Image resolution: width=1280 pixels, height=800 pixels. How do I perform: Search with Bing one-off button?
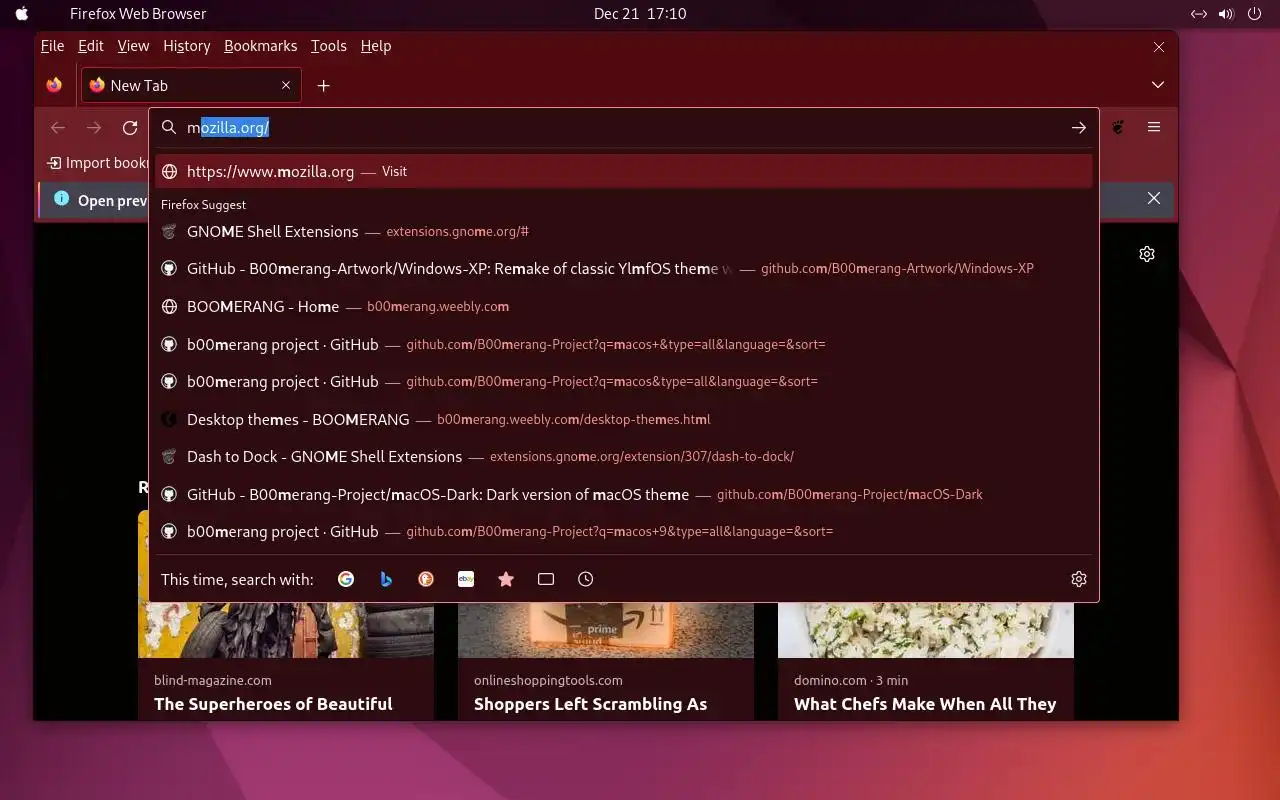pyautogui.click(x=386, y=579)
